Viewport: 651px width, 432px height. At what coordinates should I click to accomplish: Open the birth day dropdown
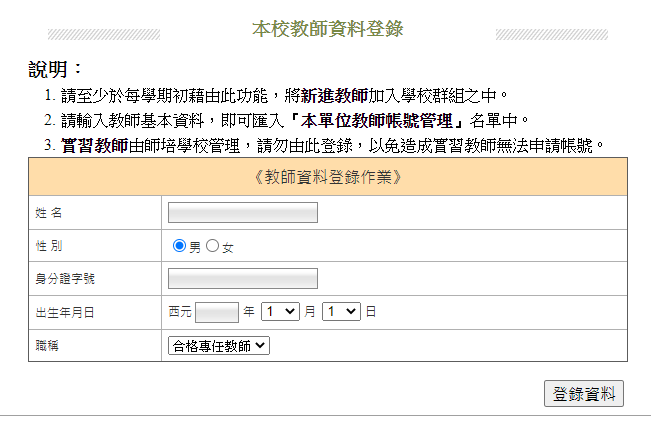click(x=341, y=312)
